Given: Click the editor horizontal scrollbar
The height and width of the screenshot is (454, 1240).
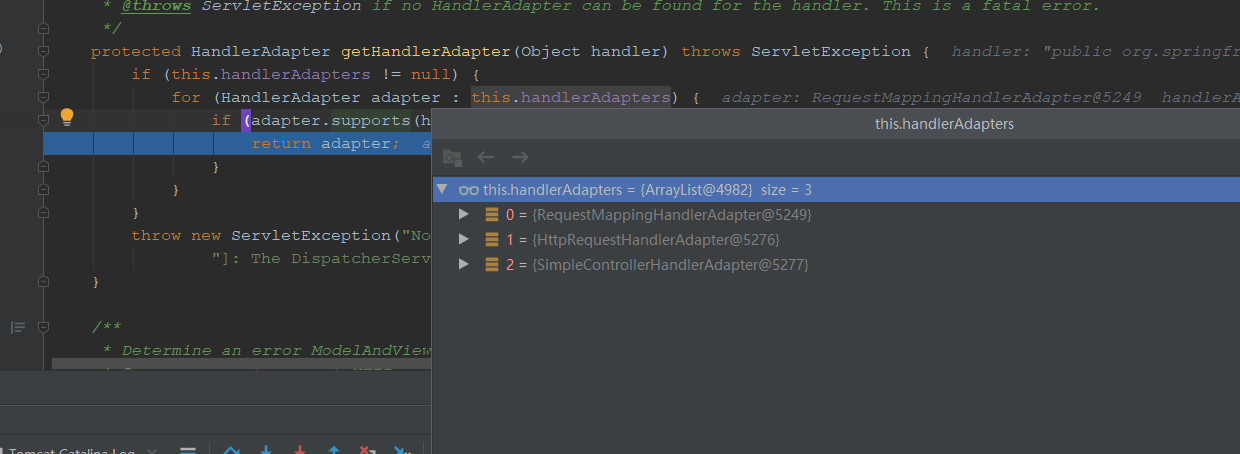Looking at the screenshot, I should coord(241,366).
